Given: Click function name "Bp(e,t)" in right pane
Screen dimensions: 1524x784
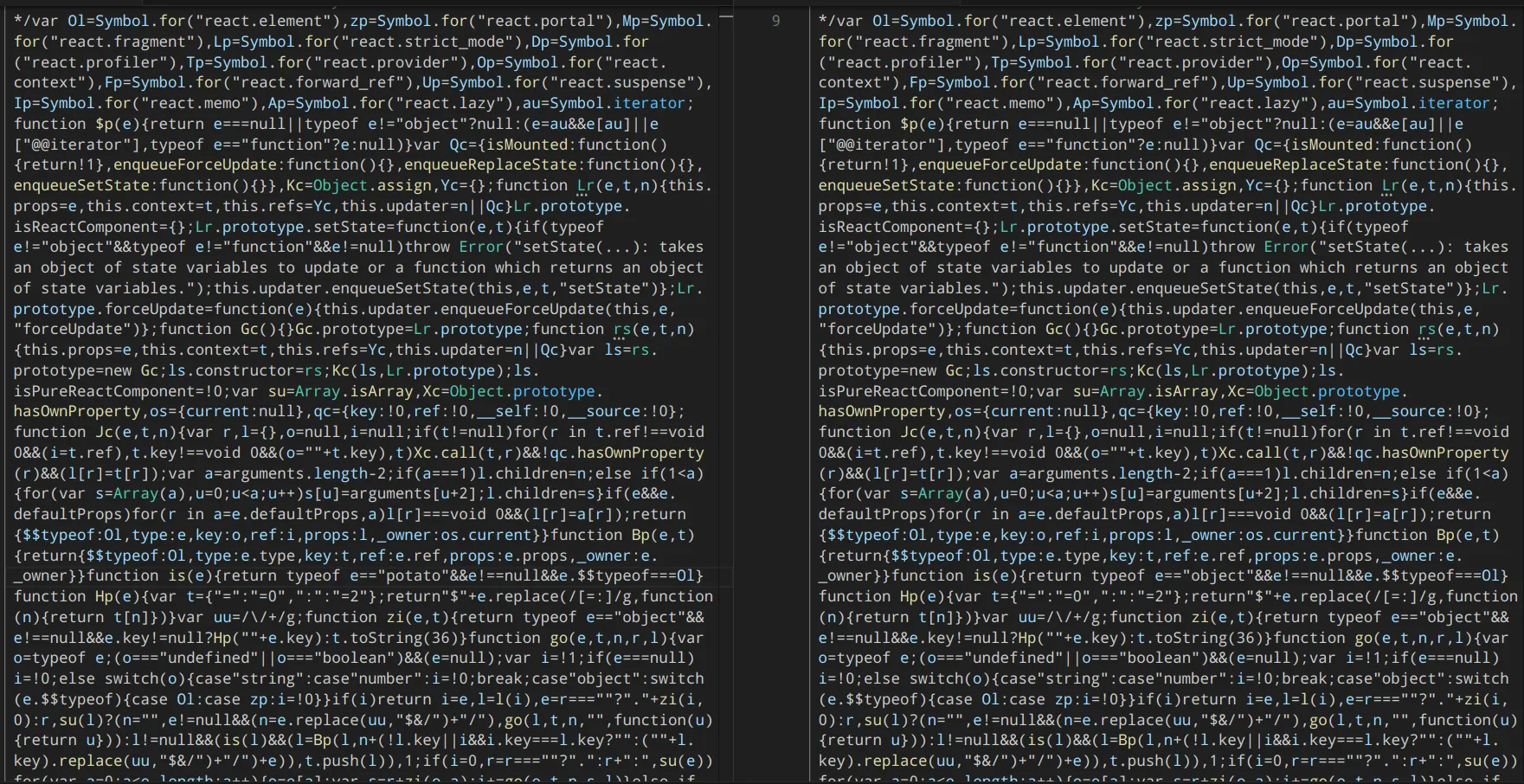Looking at the screenshot, I should 1468,535.
